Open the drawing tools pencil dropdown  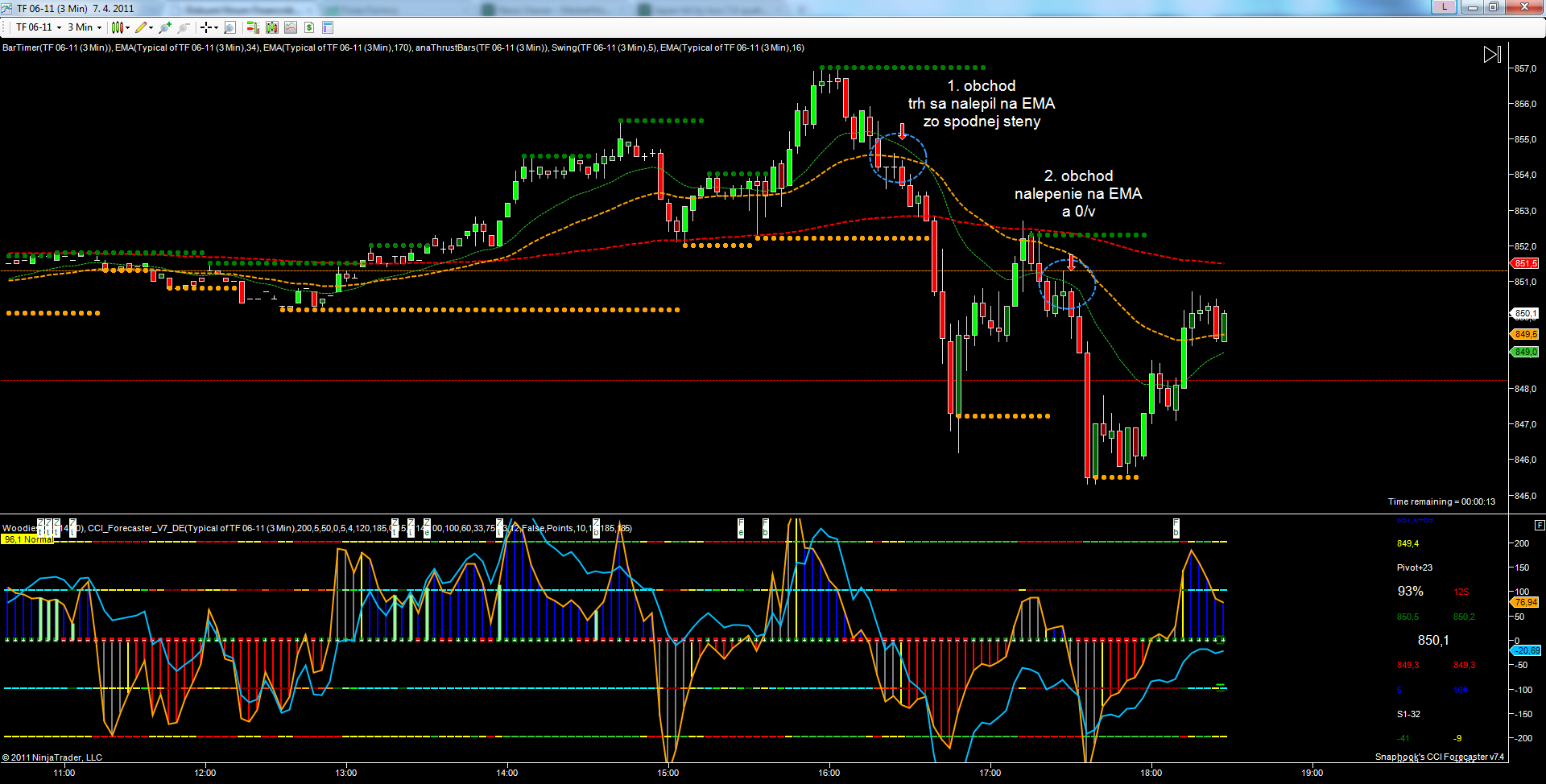(x=151, y=27)
